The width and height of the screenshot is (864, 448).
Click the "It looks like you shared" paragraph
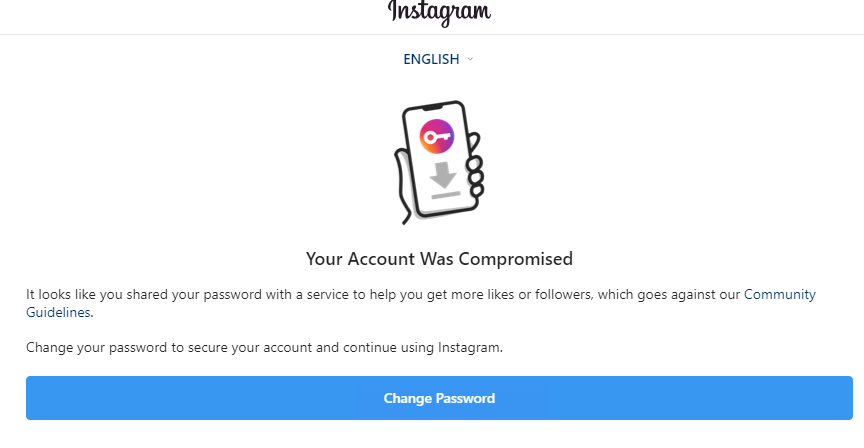point(300,294)
